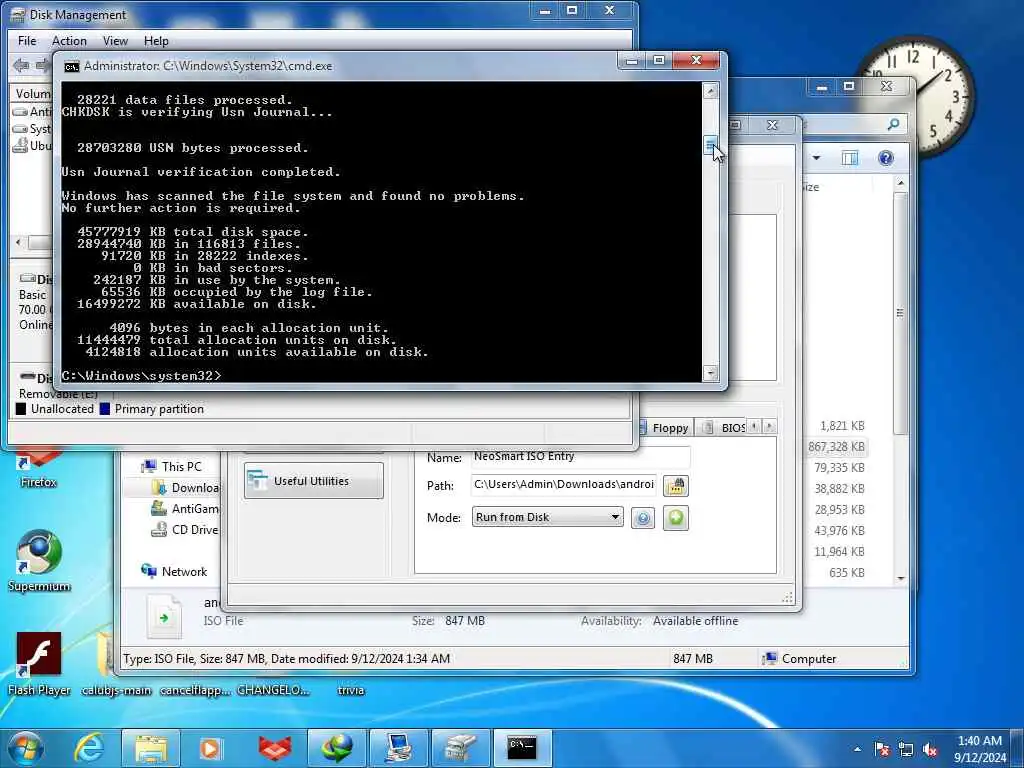Open View menu in Disk Management
1024x768 pixels.
tap(115, 40)
